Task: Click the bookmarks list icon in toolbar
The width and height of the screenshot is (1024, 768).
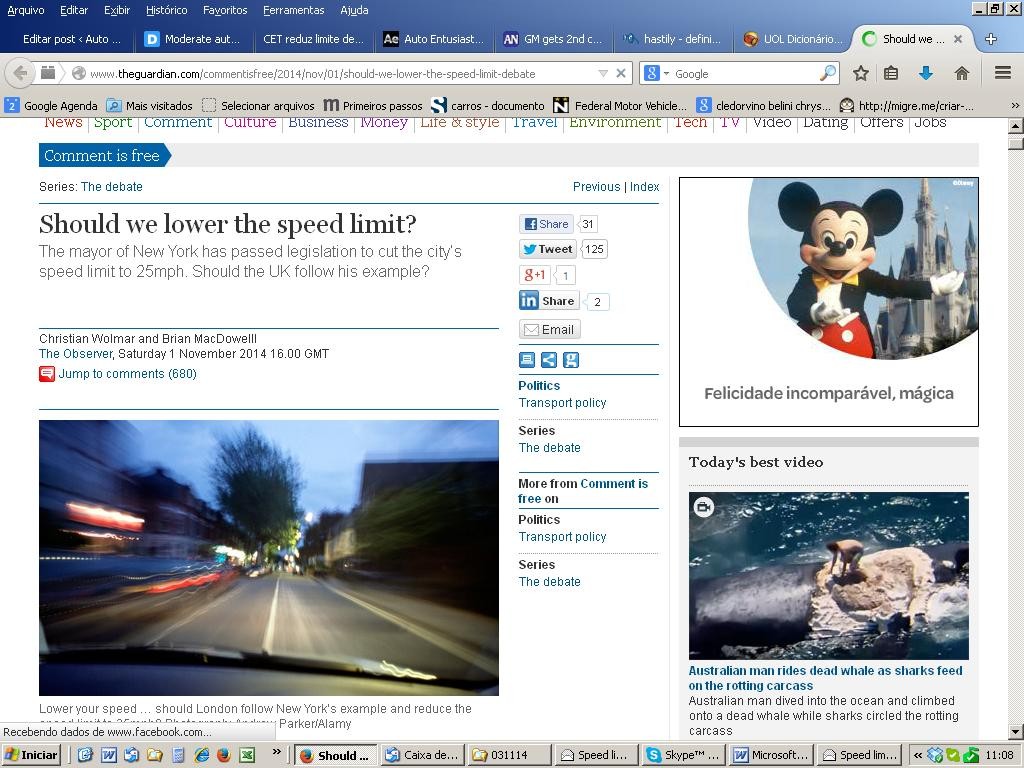Action: [891, 73]
